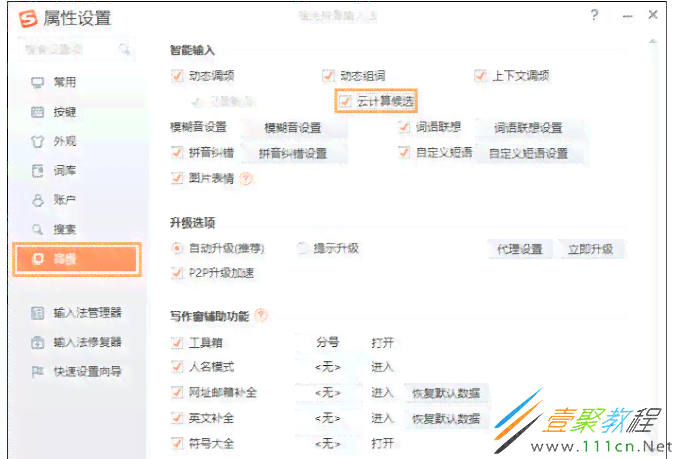The image size is (677, 459).
Task: Click the search magnifier icon in sidebar search box
Action: (x=124, y=49)
